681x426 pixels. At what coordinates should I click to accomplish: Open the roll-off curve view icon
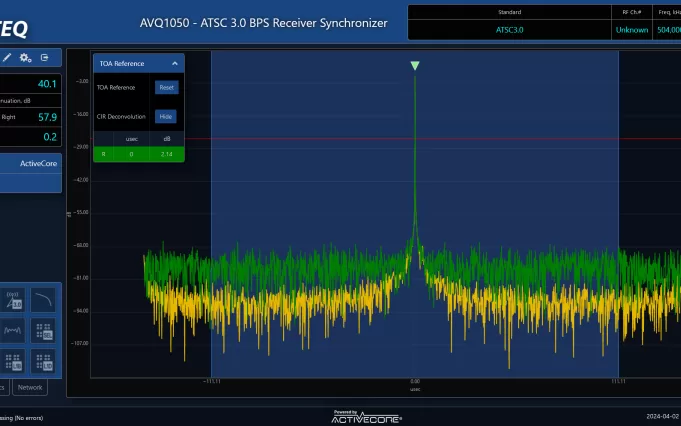(x=43, y=300)
